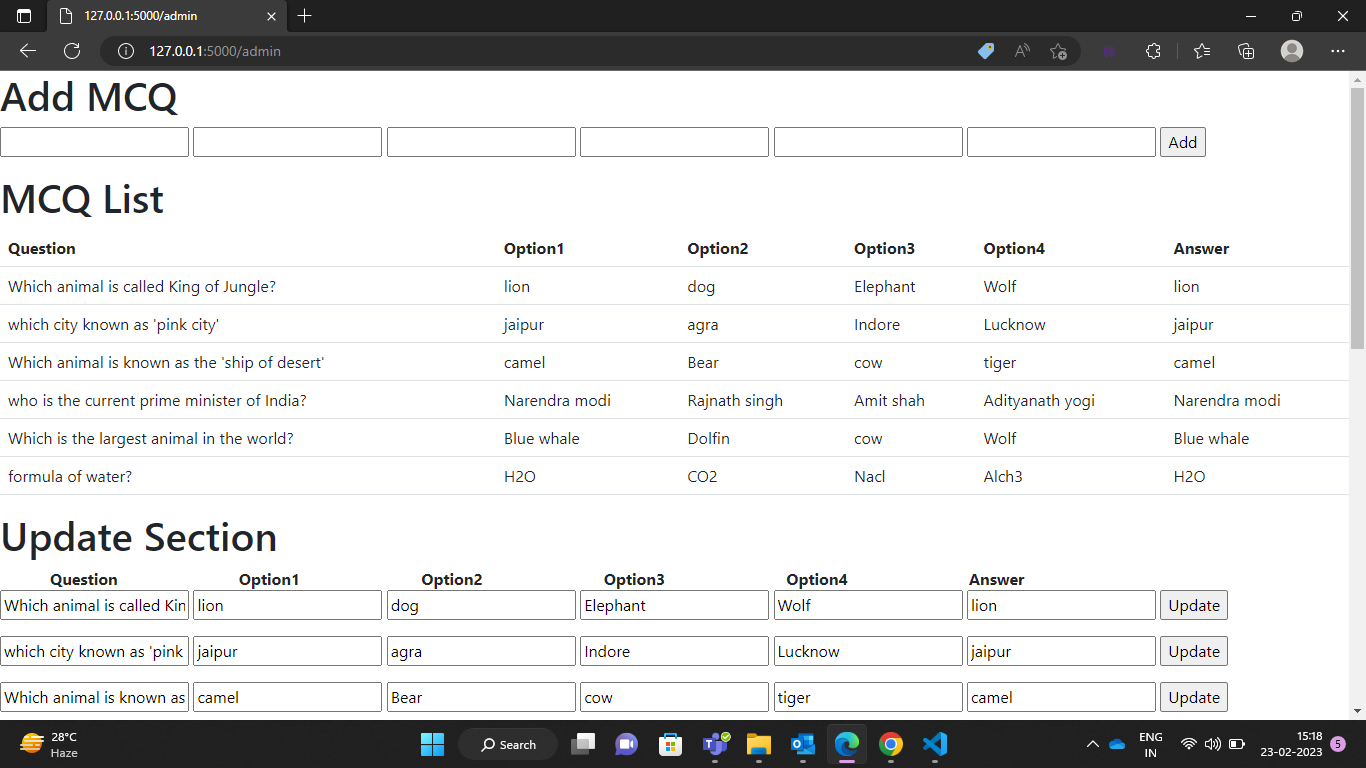The height and width of the screenshot is (768, 1366).
Task: Open the Collections icon
Action: [1246, 51]
